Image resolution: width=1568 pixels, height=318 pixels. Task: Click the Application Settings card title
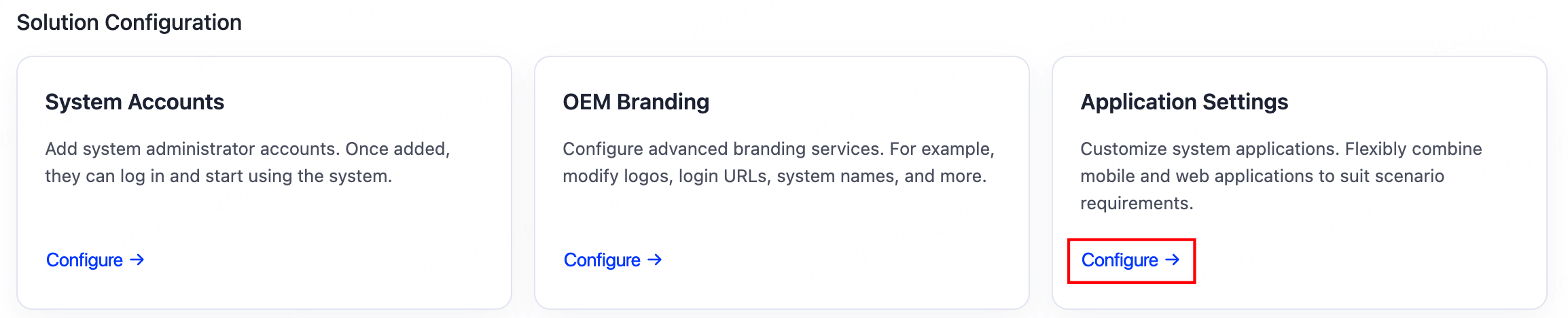pos(1184,102)
